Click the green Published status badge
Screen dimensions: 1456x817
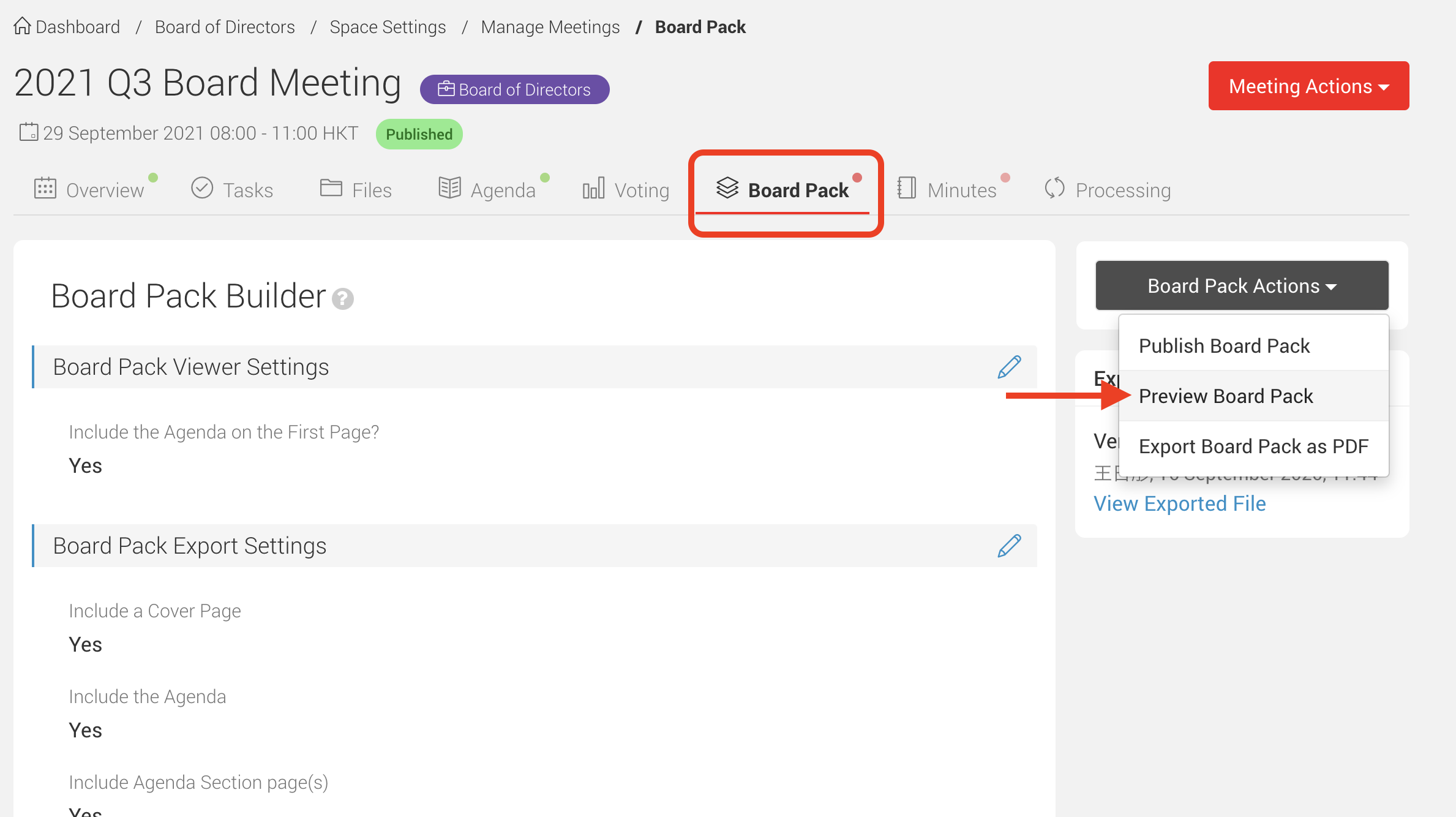[419, 134]
